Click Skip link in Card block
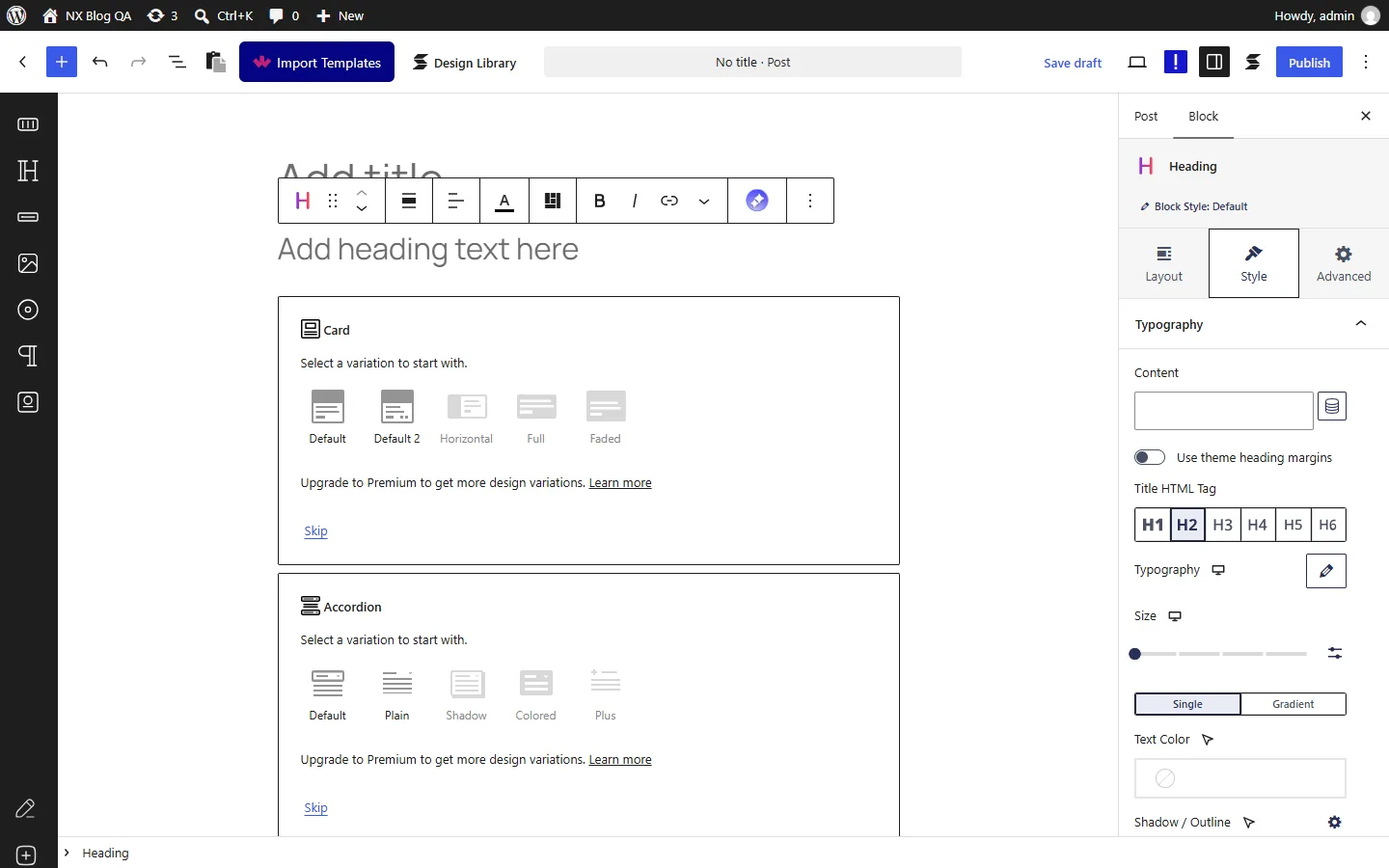1389x868 pixels. point(315,531)
